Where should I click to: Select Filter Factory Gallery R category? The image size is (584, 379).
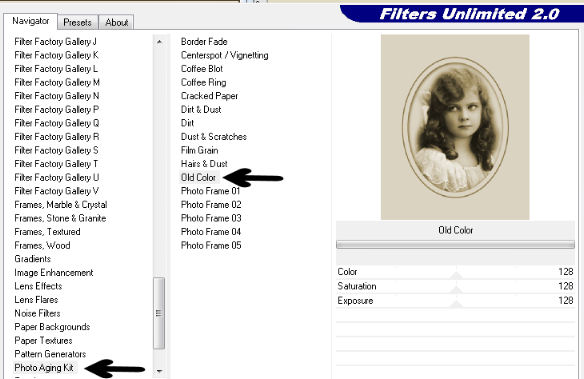(x=57, y=137)
